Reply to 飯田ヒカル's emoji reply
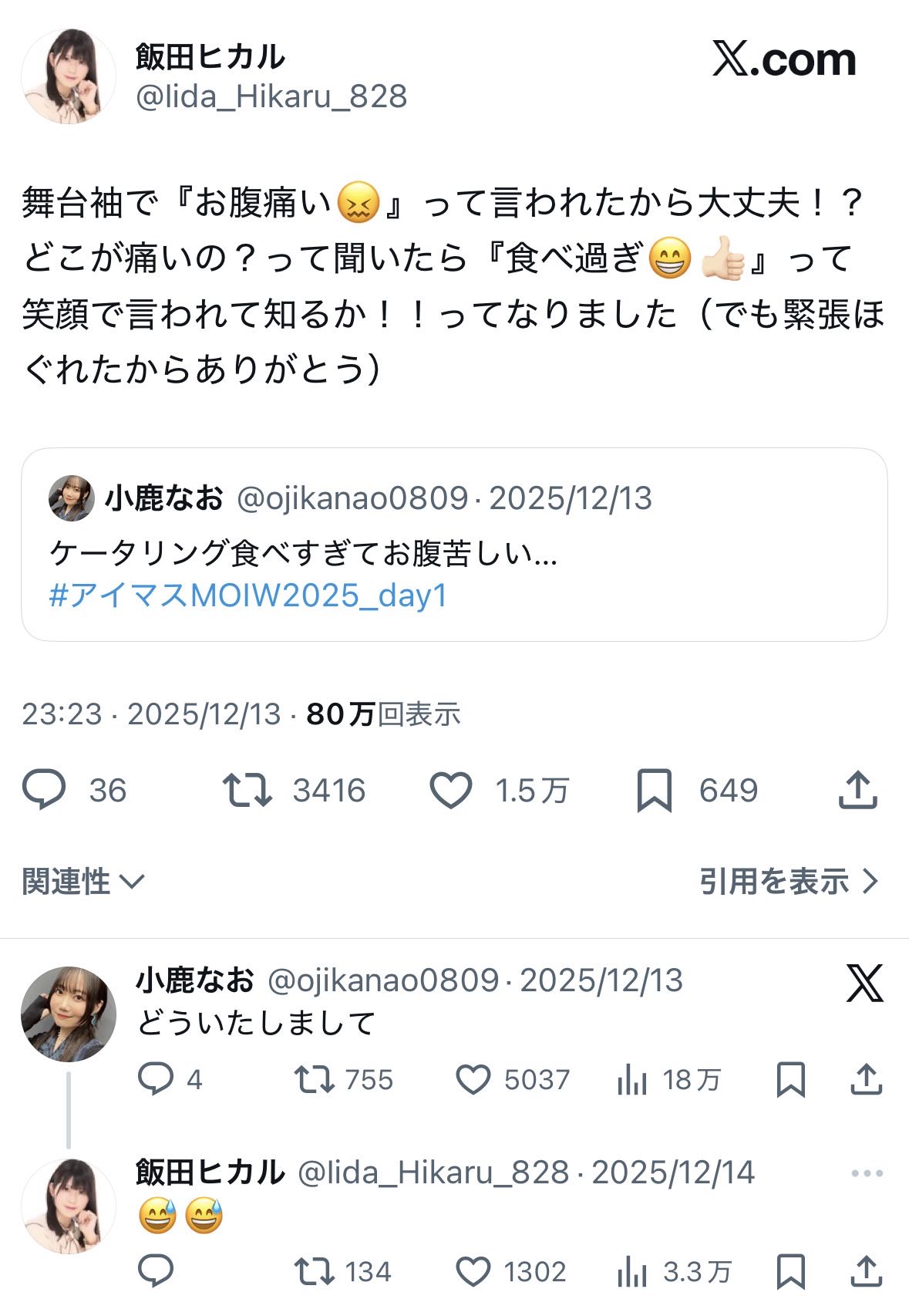This screenshot has height=1316, width=909. pos(156,1271)
